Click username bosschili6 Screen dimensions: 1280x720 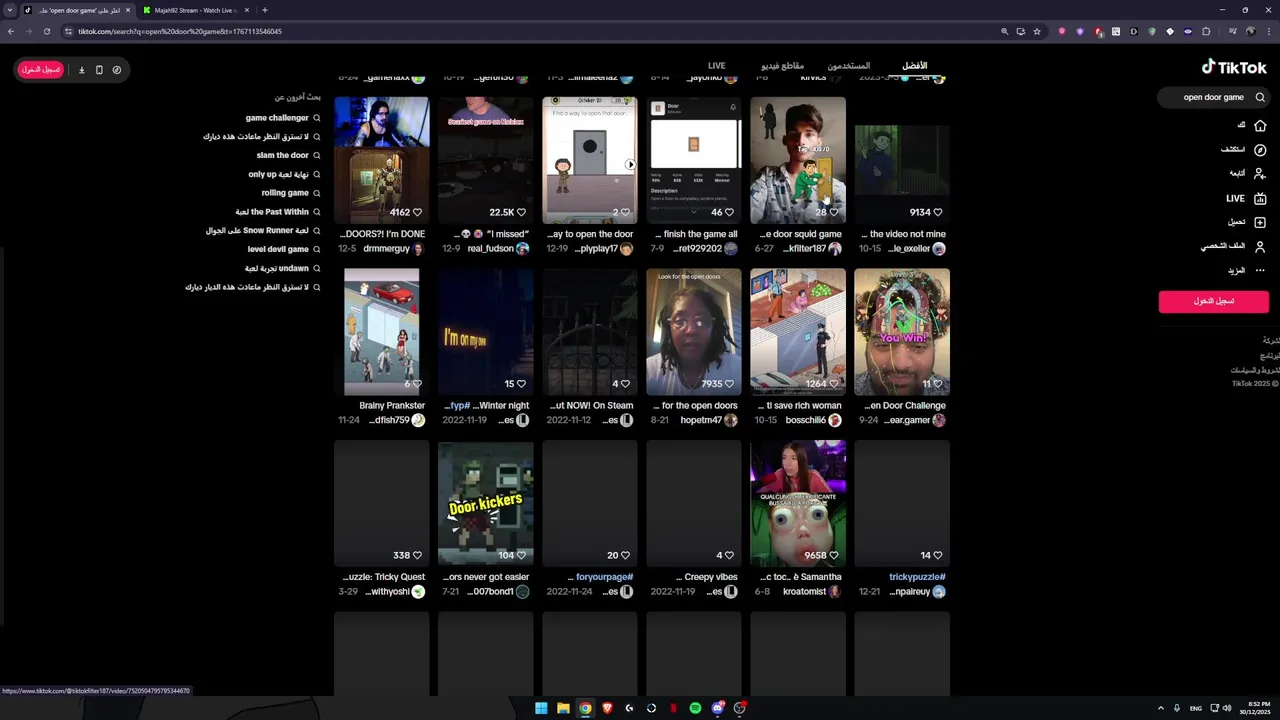(805, 420)
